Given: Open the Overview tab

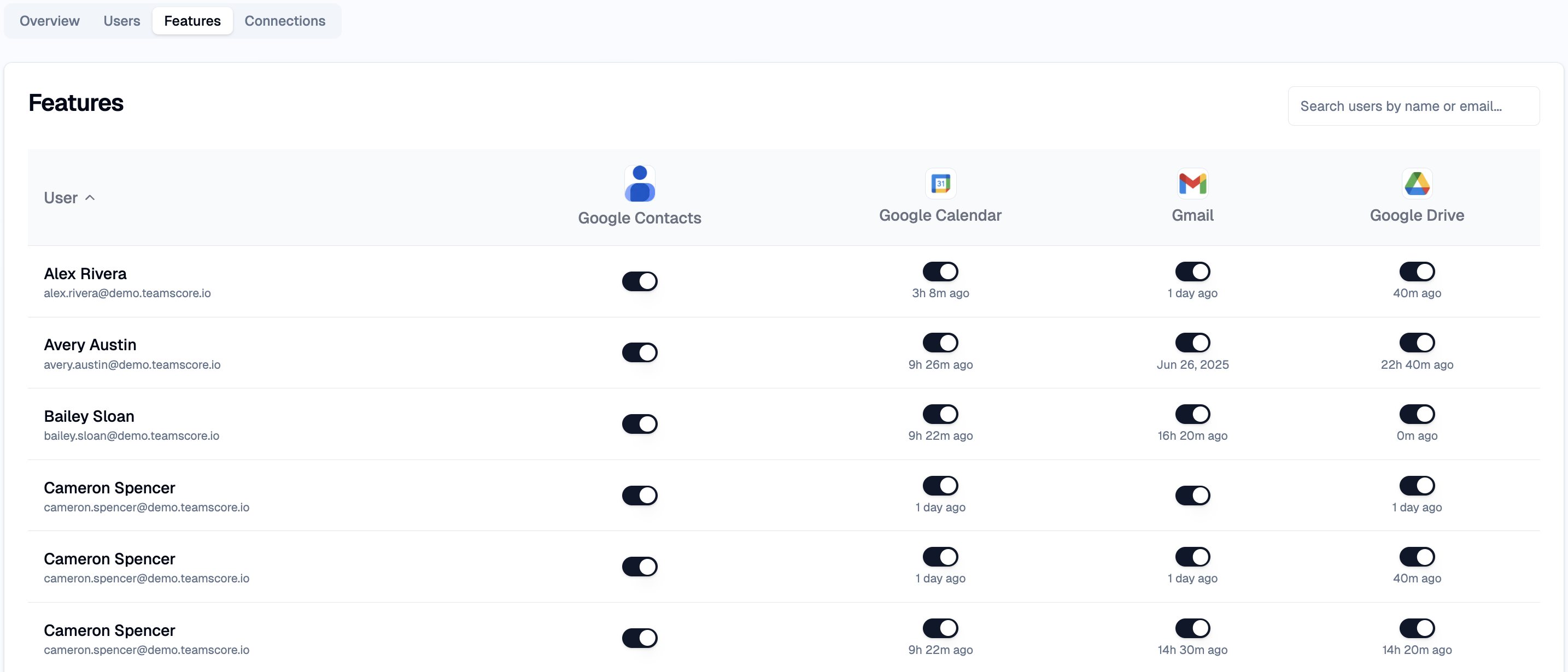Looking at the screenshot, I should click(49, 21).
